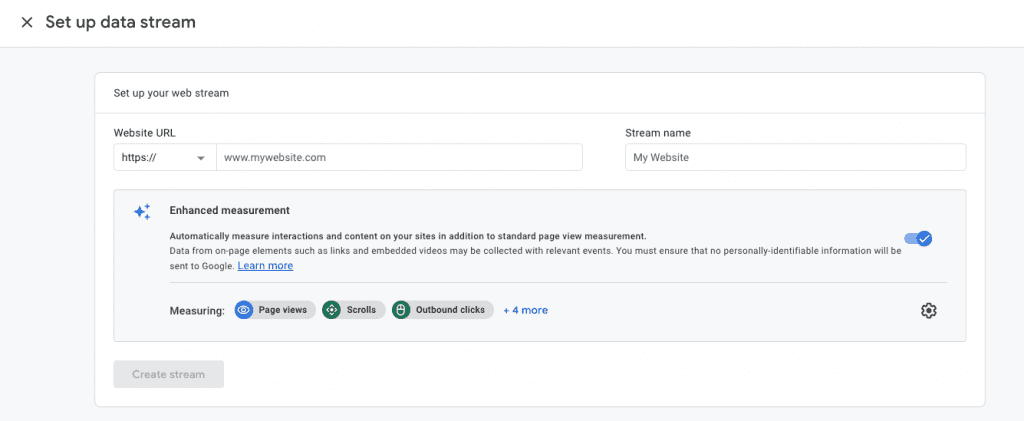Click the Outbound clicks mouse icon
1024x421 pixels.
pyautogui.click(x=401, y=310)
